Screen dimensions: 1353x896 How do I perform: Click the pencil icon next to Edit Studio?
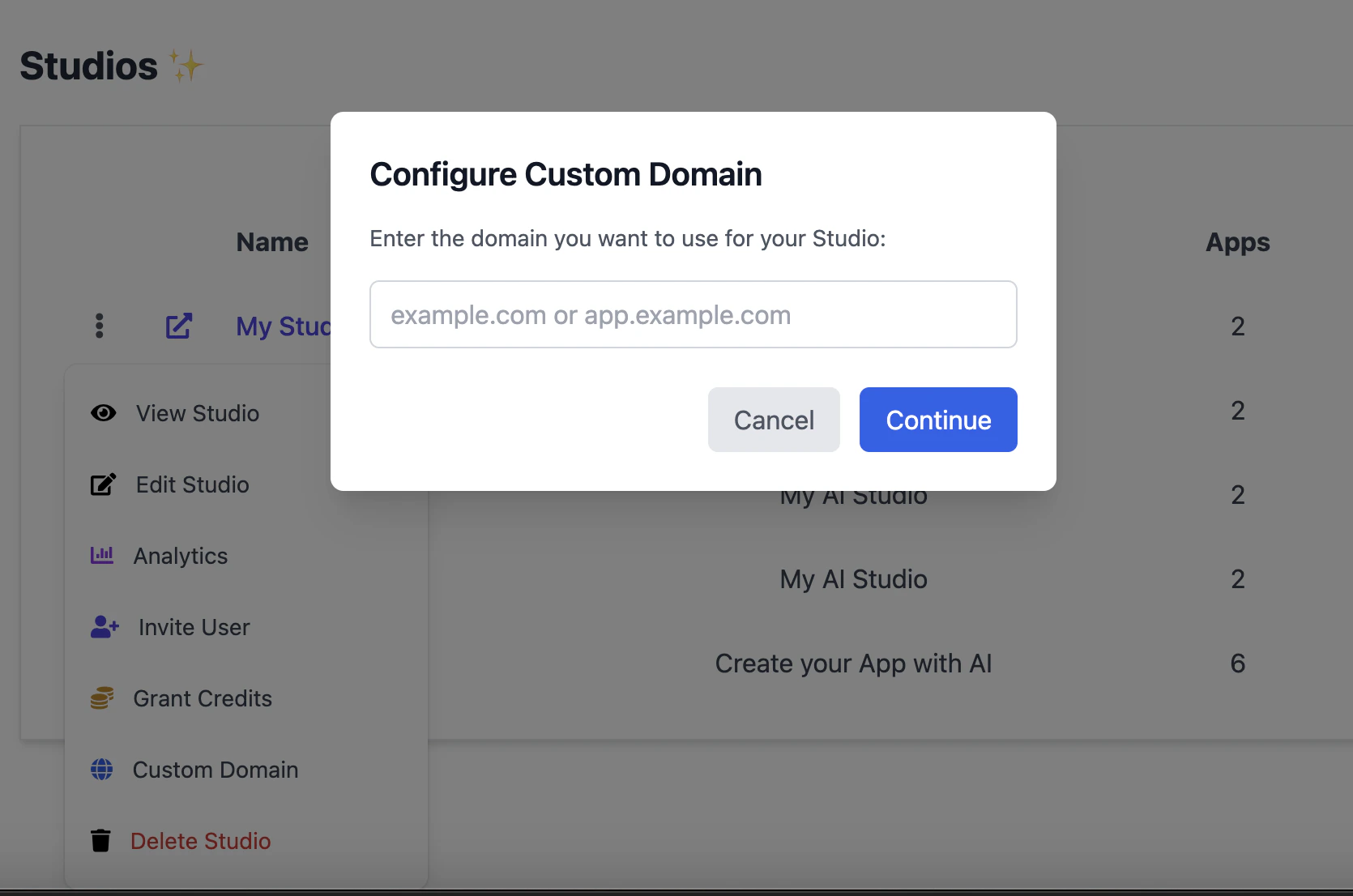103,484
